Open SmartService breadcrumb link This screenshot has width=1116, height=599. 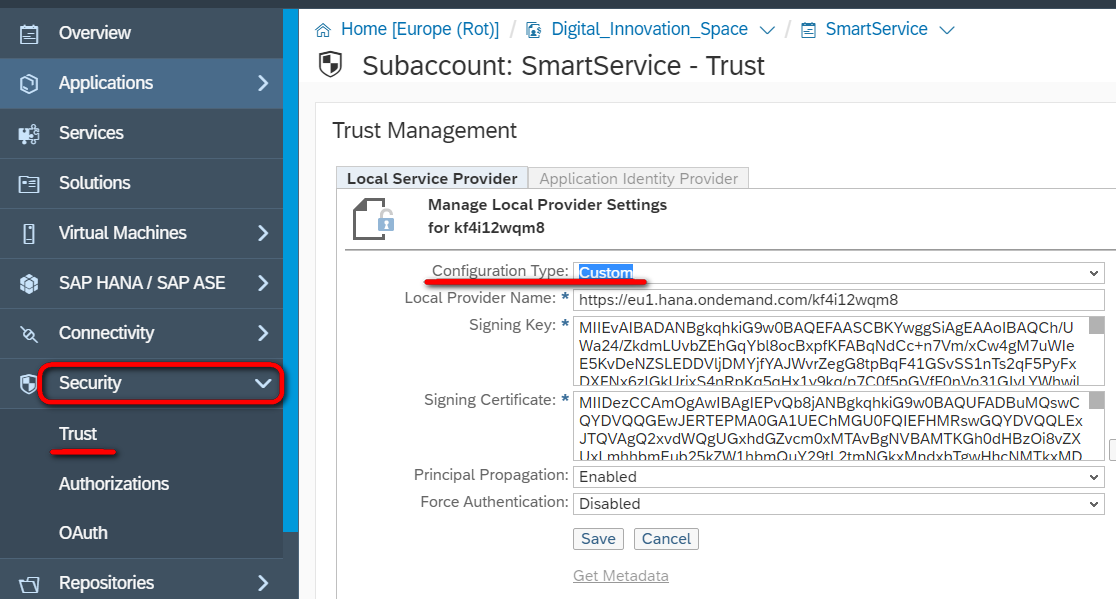(x=876, y=29)
